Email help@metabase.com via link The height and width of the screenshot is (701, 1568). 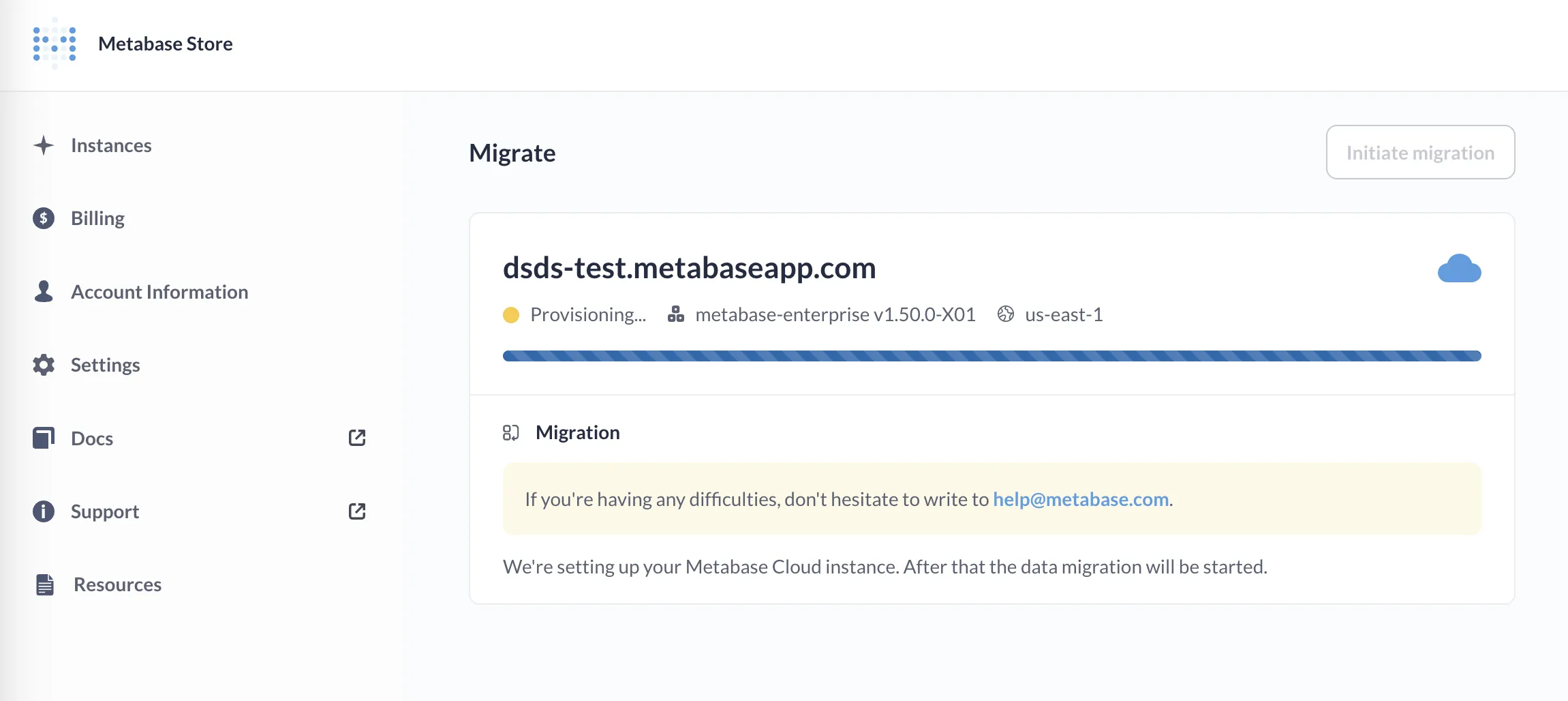(1080, 498)
